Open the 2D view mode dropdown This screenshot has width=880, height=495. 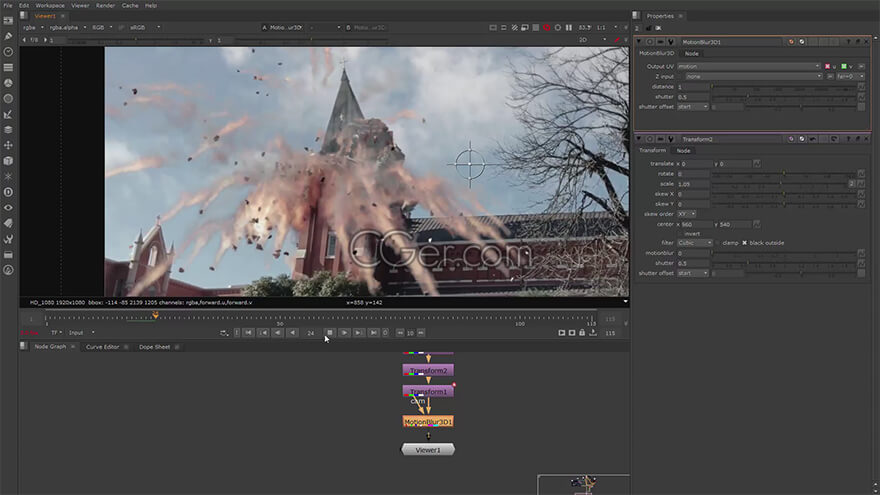[x=592, y=40]
